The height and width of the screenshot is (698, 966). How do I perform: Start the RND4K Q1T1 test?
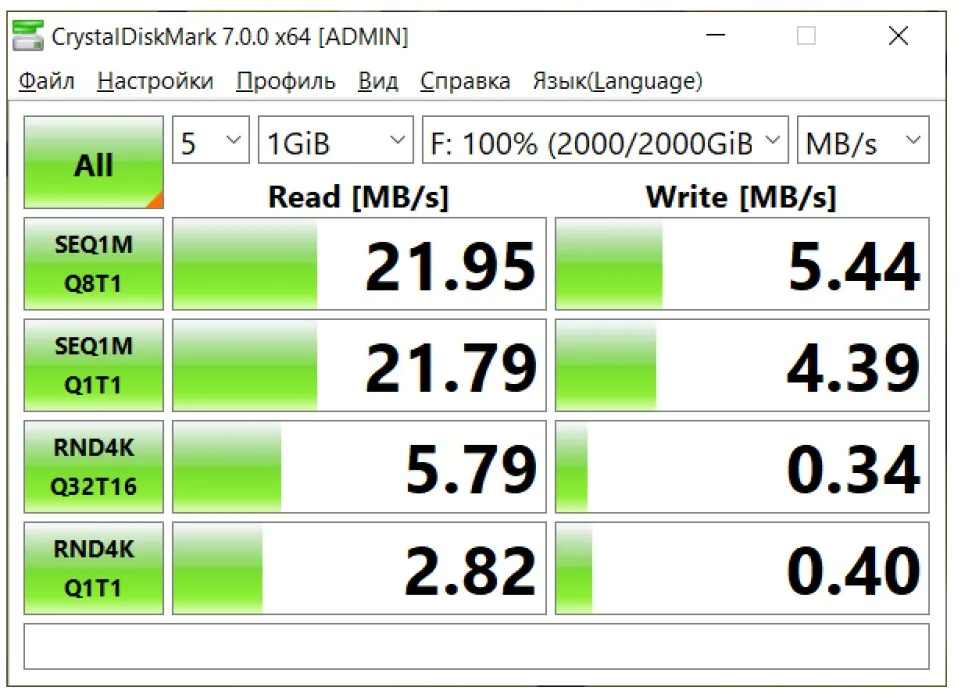click(x=94, y=568)
